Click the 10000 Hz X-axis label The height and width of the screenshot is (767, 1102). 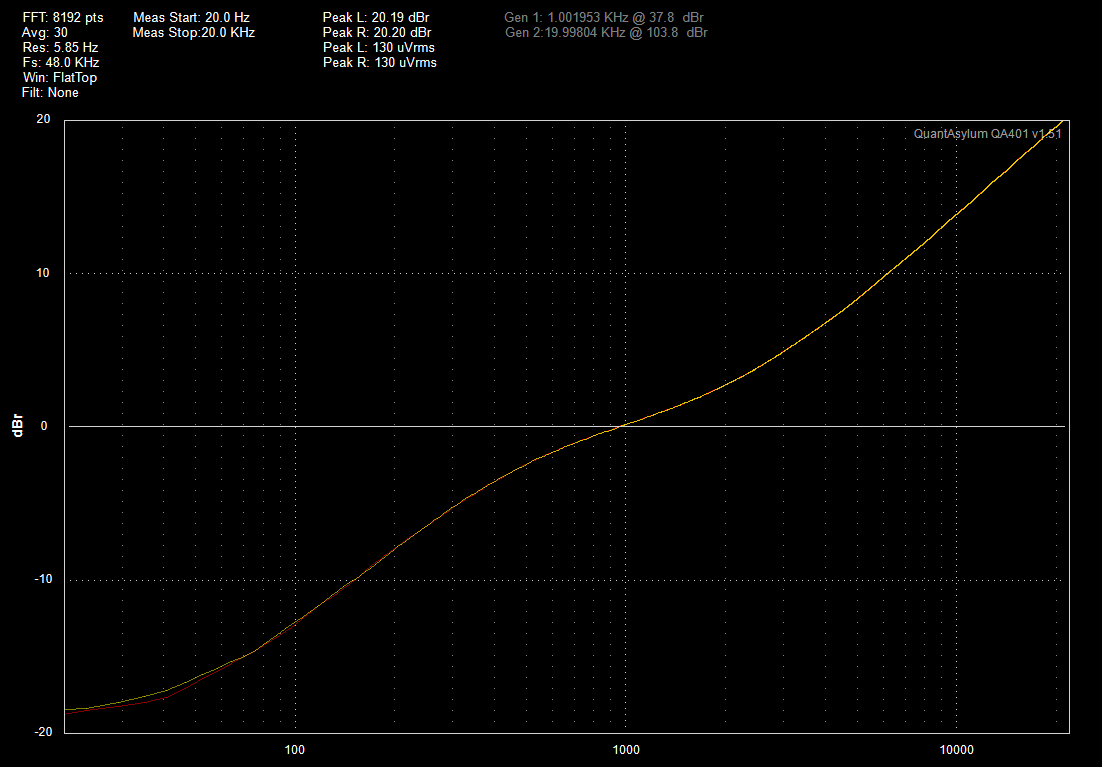point(956,749)
